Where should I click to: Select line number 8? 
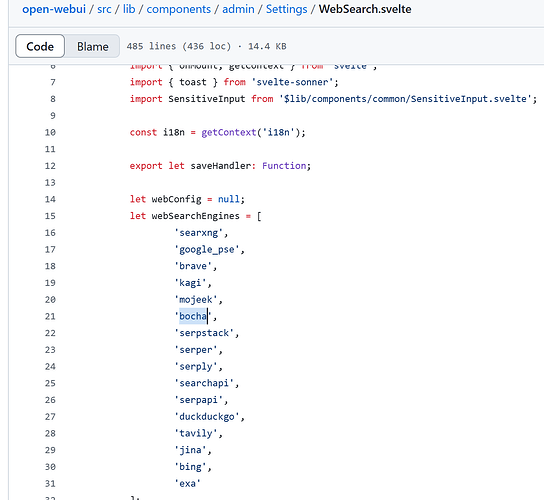click(x=53, y=99)
